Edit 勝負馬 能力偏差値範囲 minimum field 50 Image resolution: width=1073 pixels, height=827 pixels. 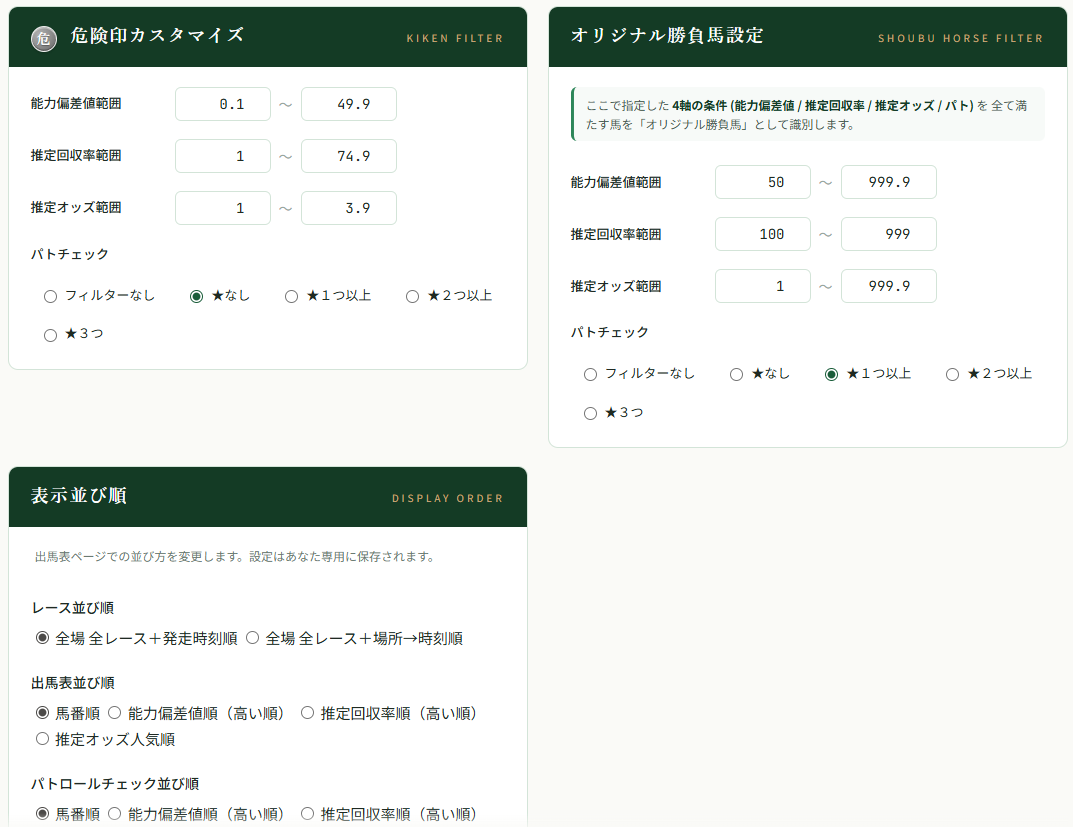(x=763, y=182)
